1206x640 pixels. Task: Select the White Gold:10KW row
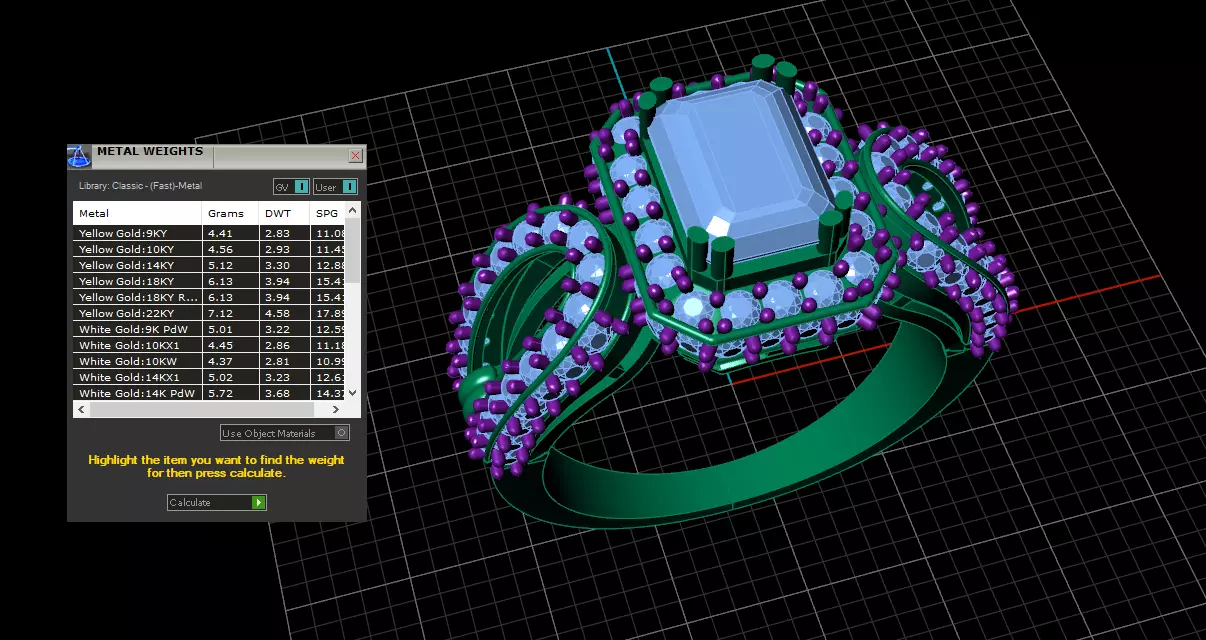[x=209, y=361]
